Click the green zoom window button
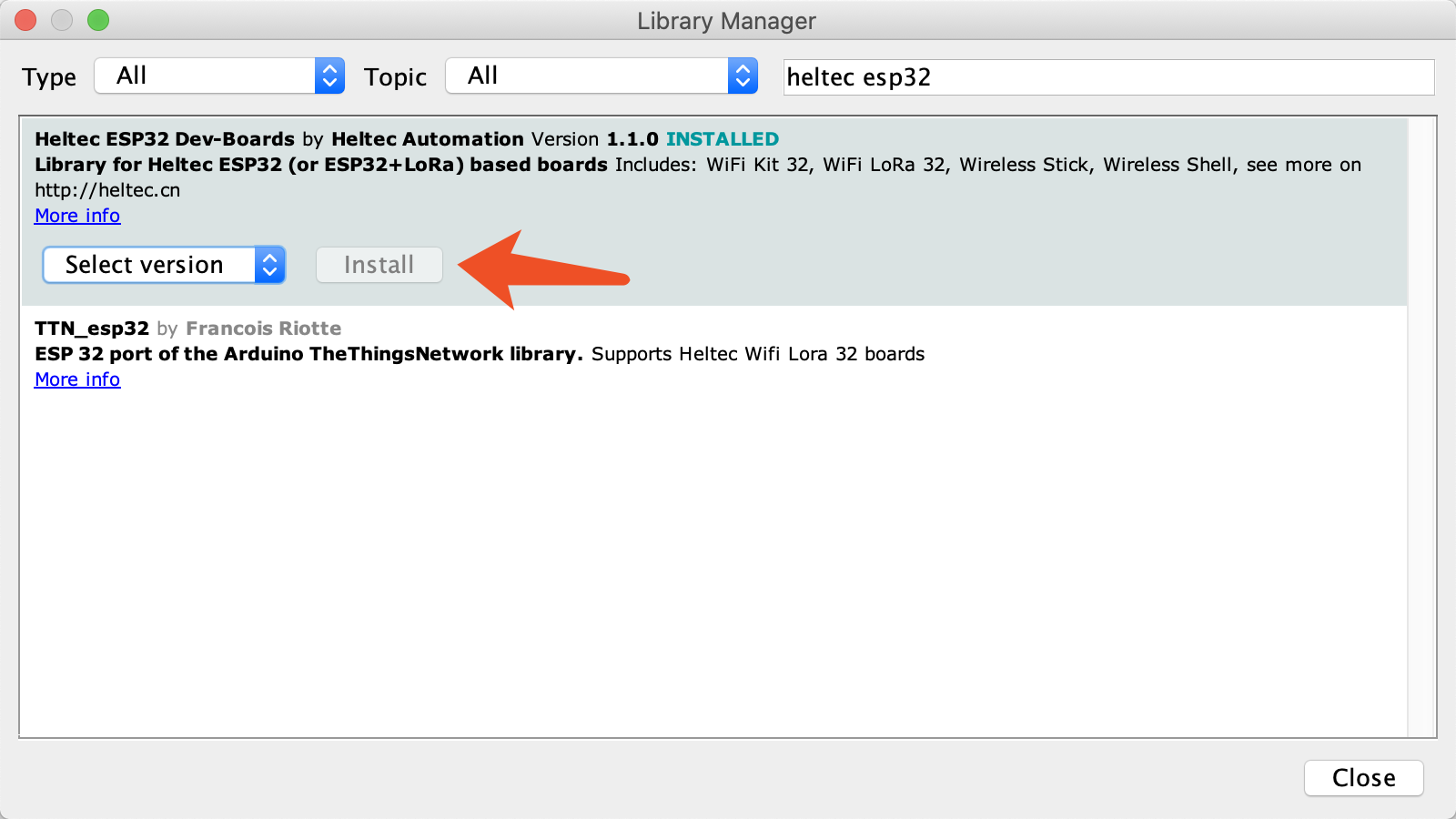This screenshot has width=1456, height=819. pos(98,20)
